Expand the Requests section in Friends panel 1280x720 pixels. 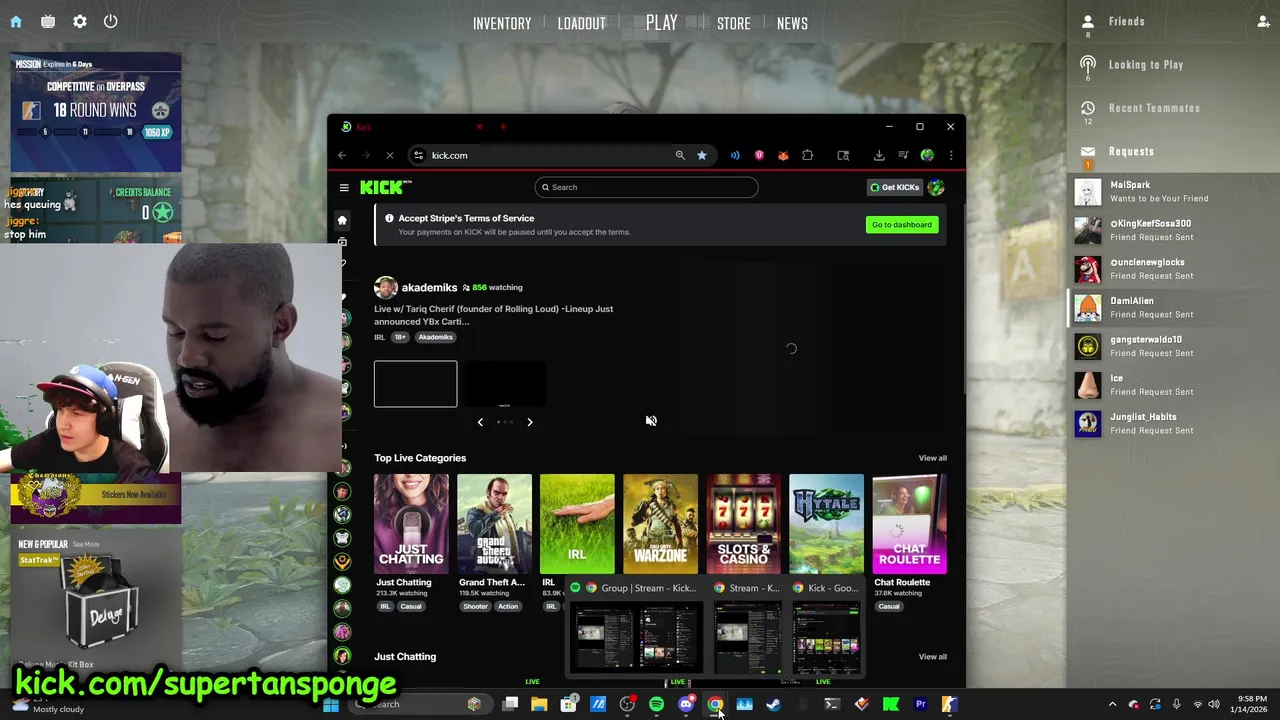[1131, 151]
